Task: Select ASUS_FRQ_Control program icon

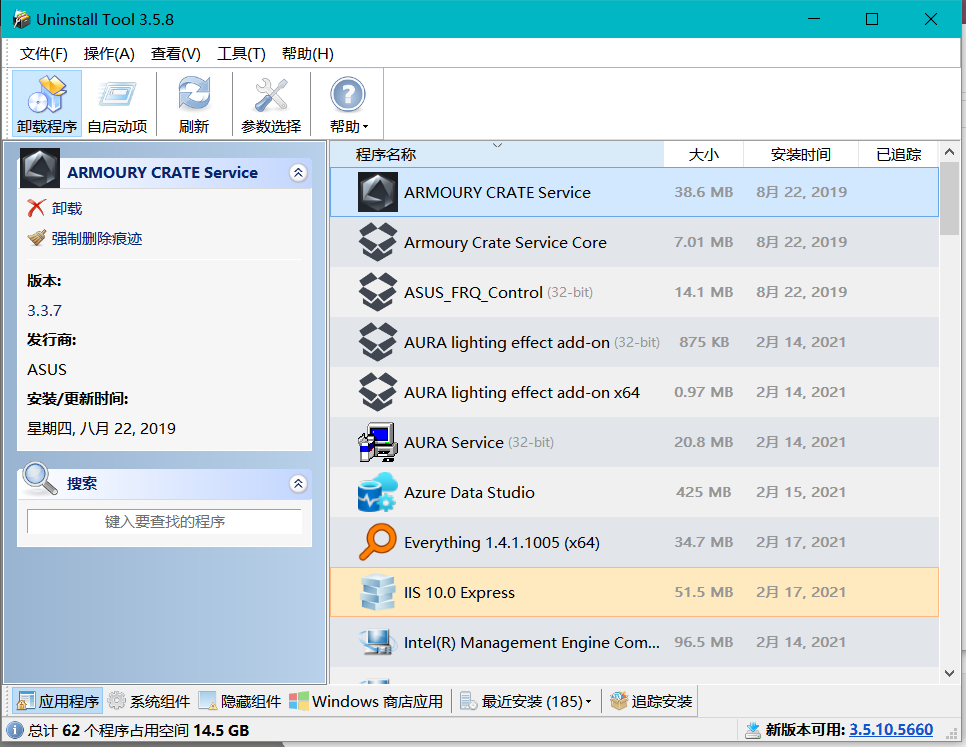Action: (378, 292)
